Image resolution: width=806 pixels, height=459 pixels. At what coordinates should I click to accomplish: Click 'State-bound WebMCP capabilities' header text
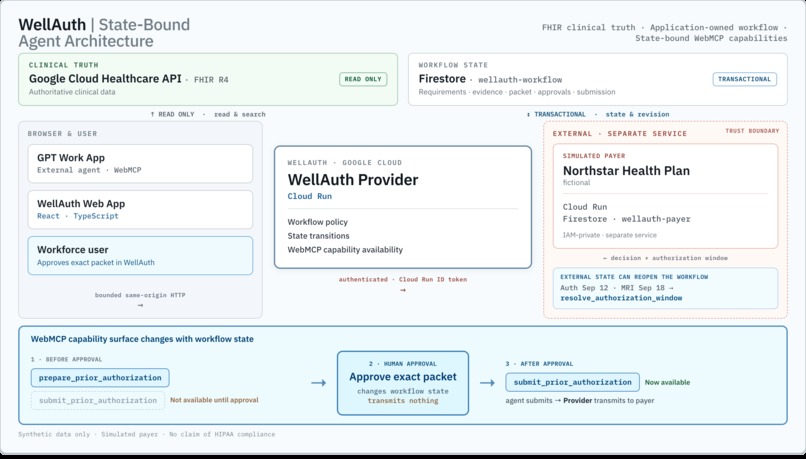click(711, 38)
